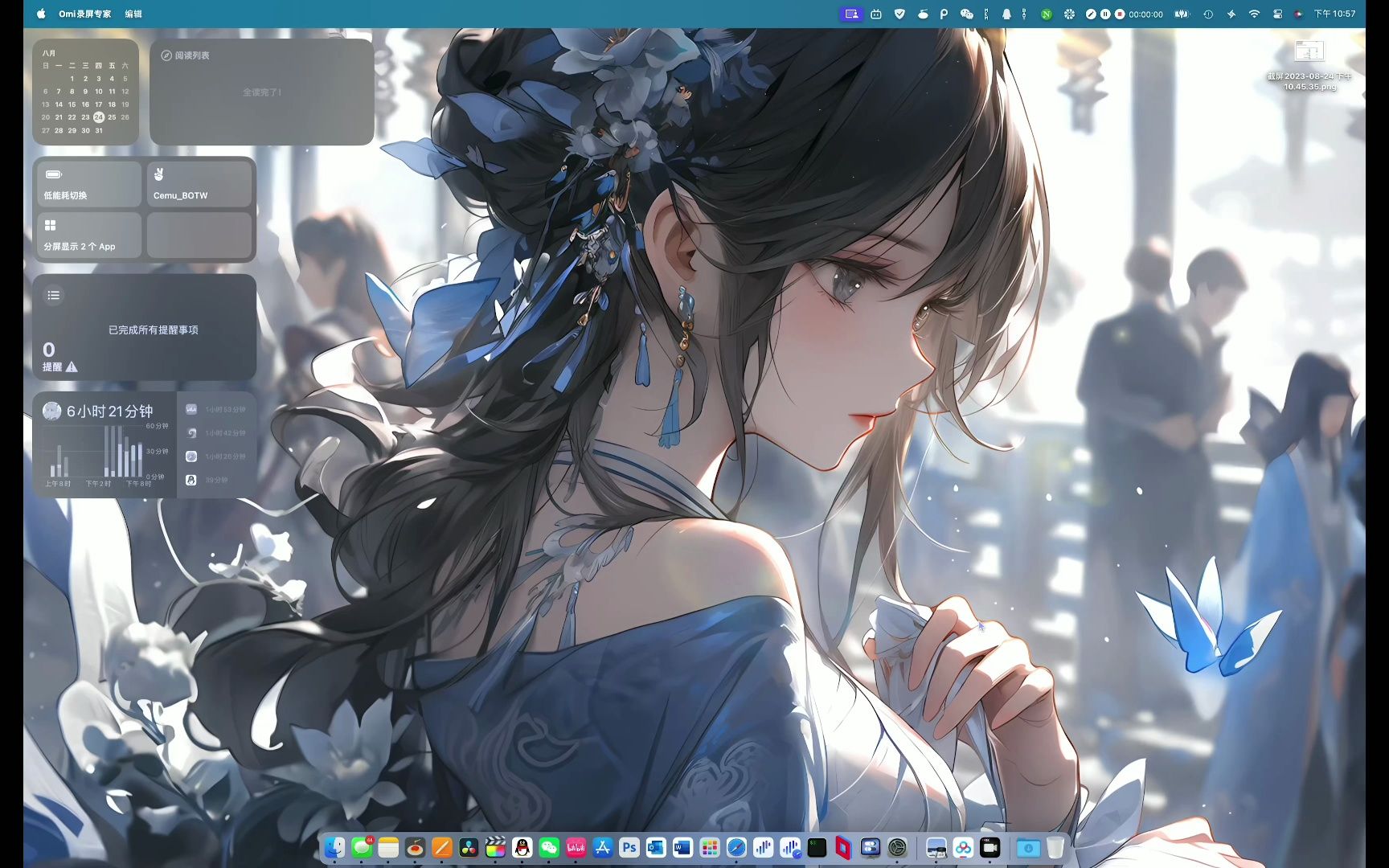Screen dimensions: 1389x868
Task: Click the bilibili TV menu bar icon
Action: [876, 14]
